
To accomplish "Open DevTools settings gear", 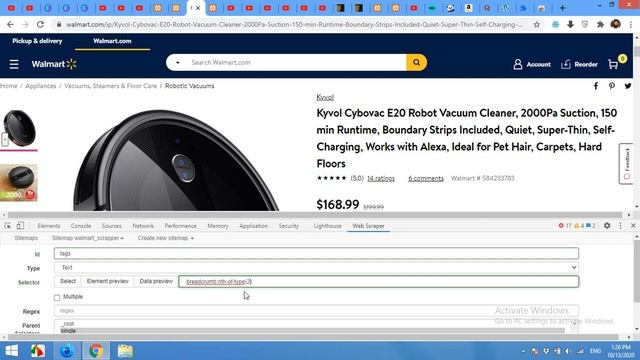I will pos(607,225).
